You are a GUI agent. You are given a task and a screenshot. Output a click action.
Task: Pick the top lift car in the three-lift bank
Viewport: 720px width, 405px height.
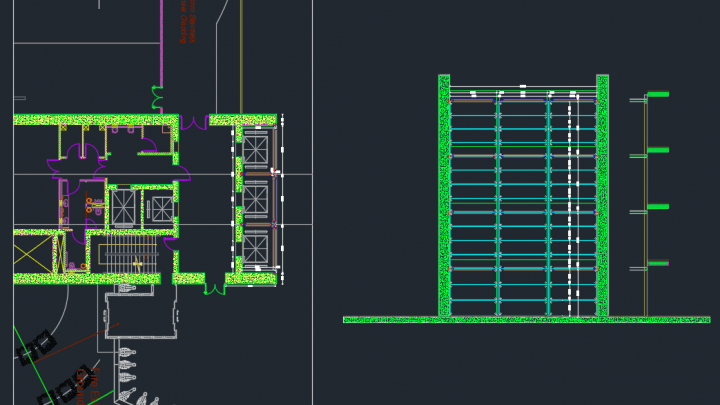click(255, 150)
